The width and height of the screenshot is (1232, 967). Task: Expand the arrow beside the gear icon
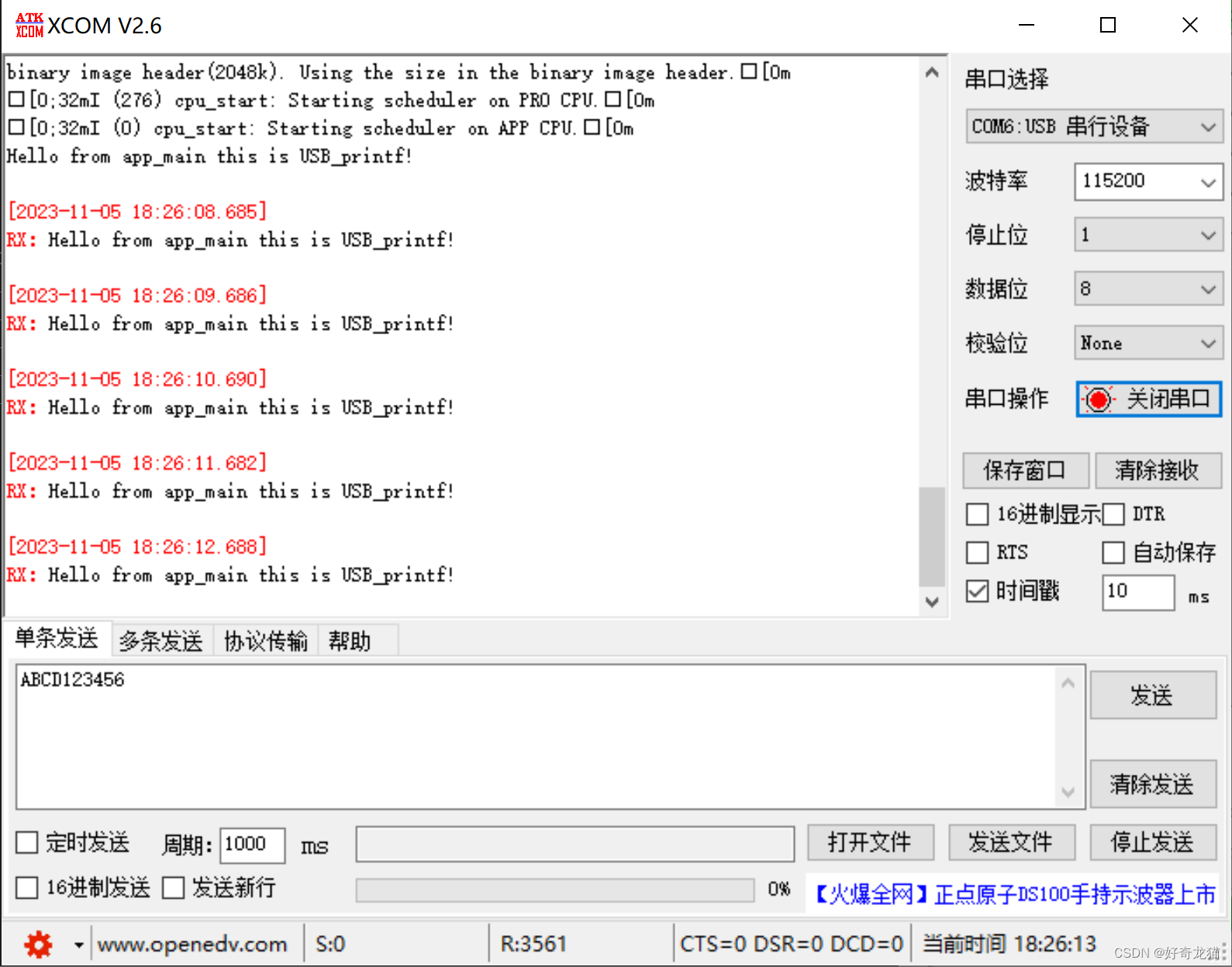click(78, 945)
